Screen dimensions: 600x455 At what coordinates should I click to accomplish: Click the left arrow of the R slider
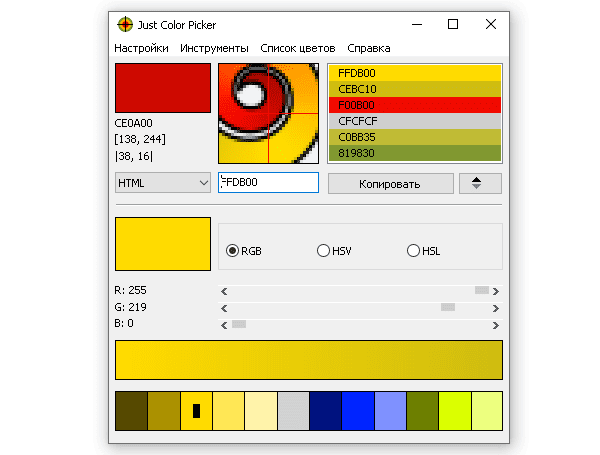224,291
